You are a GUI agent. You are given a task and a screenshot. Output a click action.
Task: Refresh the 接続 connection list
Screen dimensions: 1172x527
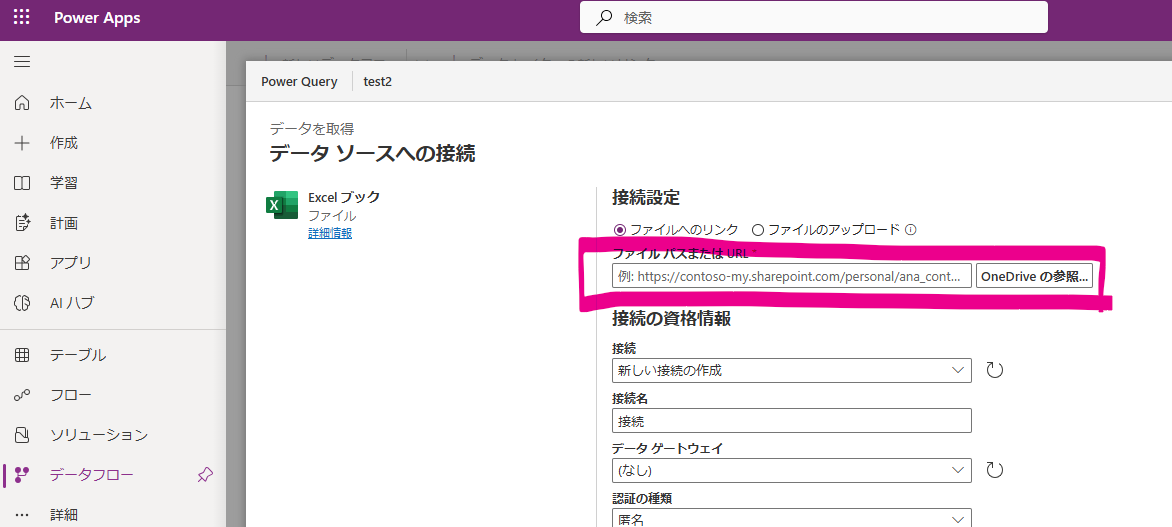tap(994, 370)
